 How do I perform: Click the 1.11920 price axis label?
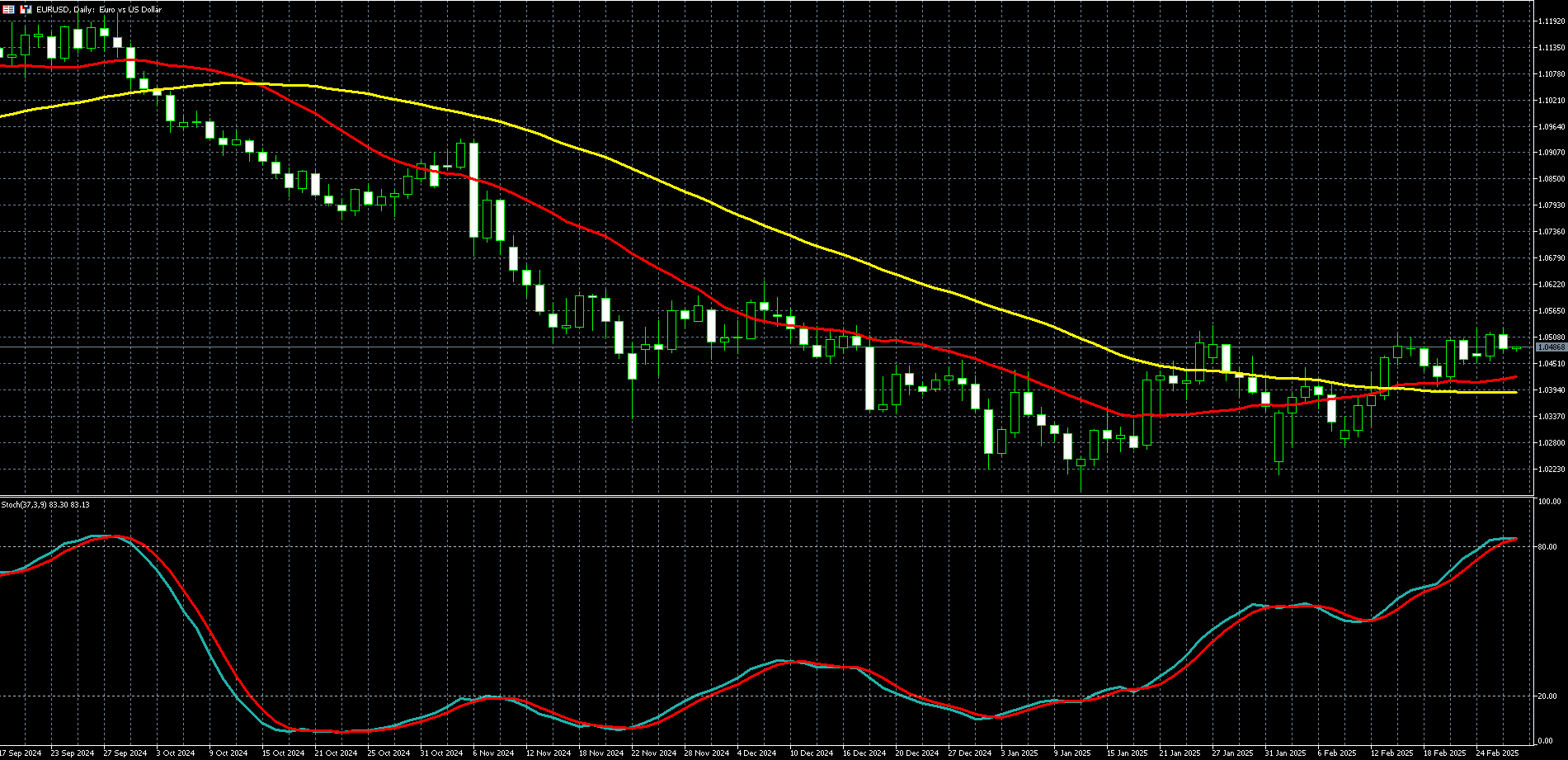click(1551, 21)
